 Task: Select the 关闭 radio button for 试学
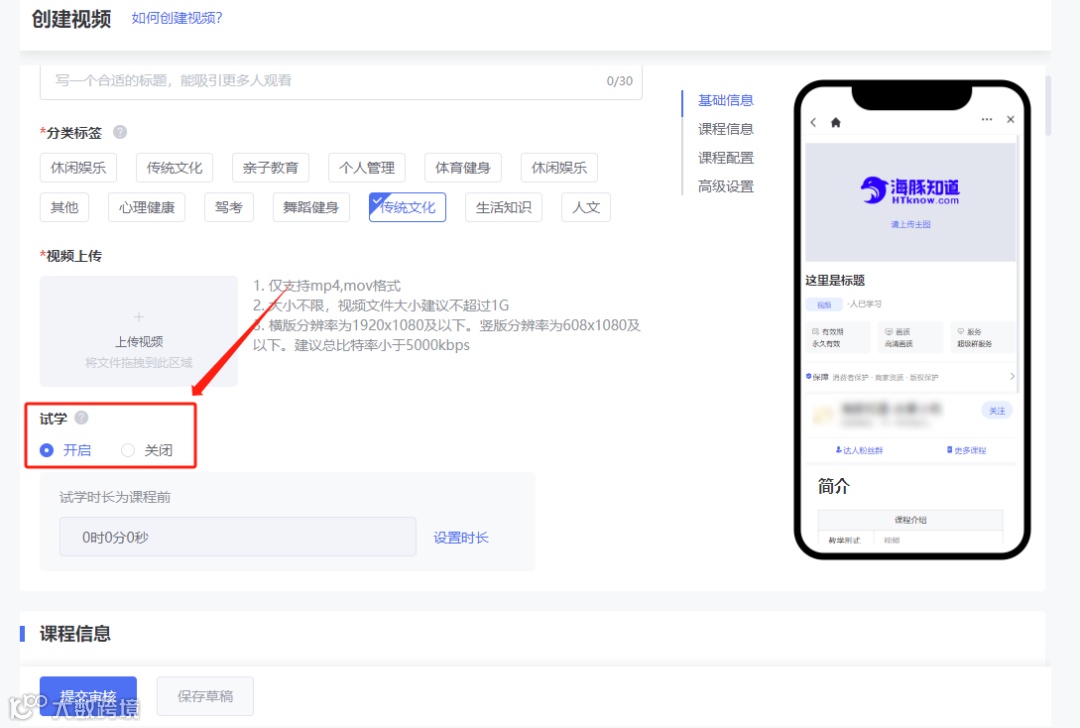click(127, 450)
